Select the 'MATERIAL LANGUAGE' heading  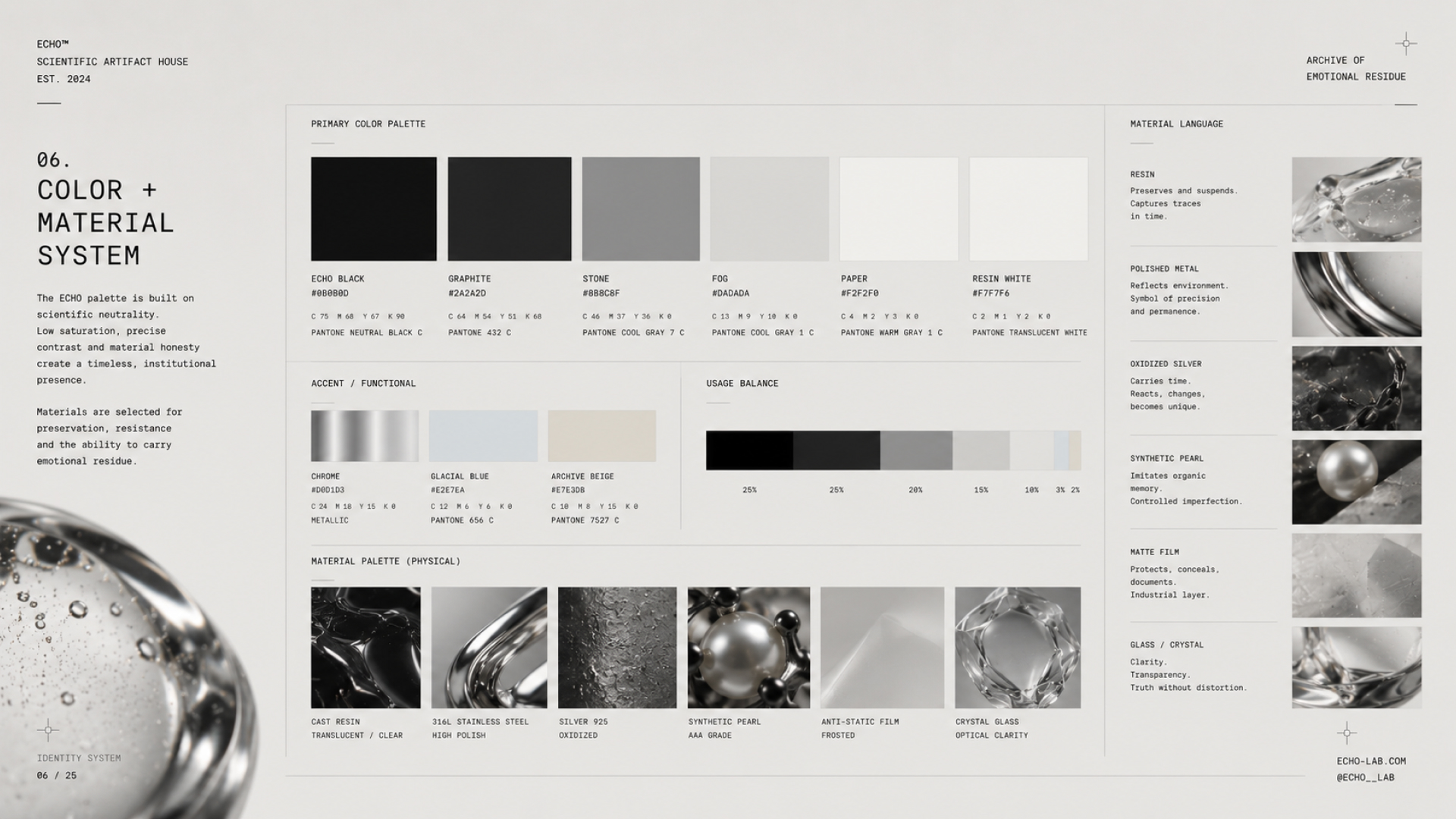[1176, 124]
